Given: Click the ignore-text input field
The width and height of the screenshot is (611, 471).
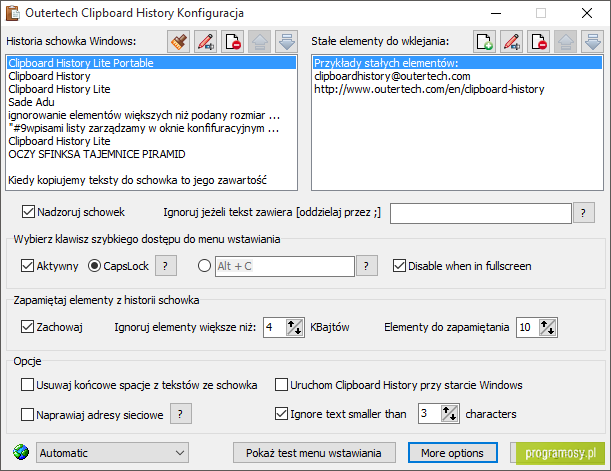Looking at the screenshot, I should pyautogui.click(x=481, y=213).
